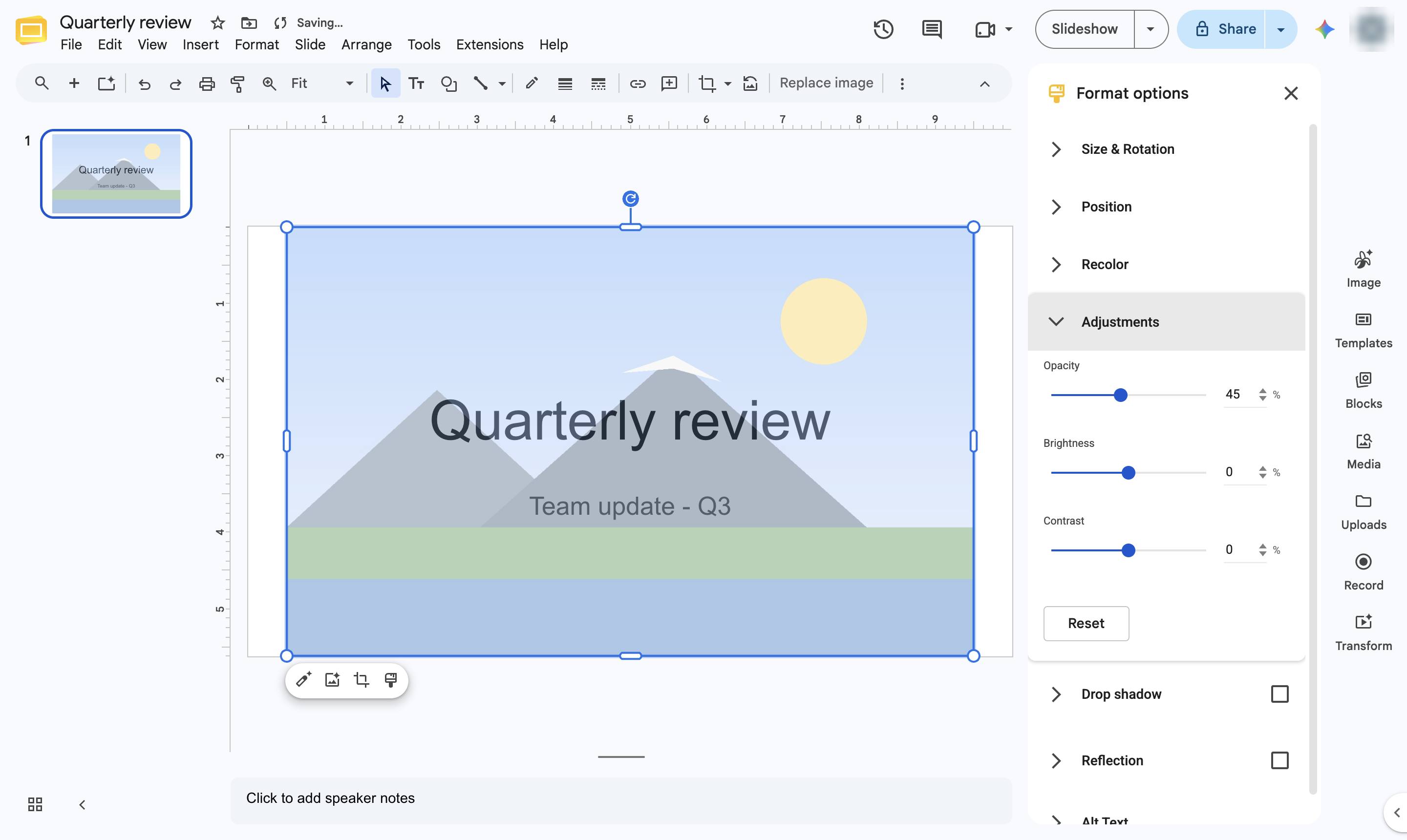The height and width of the screenshot is (840, 1407).
Task: Click the redo arrow in toolbar
Action: point(175,84)
